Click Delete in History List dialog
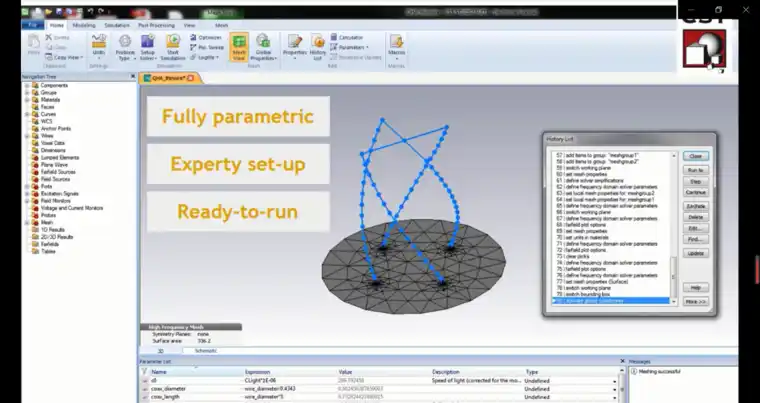Image resolution: width=760 pixels, height=403 pixels. [696, 217]
